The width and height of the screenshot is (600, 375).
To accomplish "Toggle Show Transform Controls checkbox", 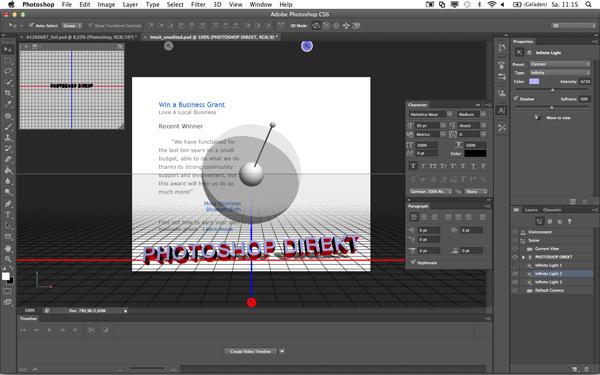I will point(91,25).
